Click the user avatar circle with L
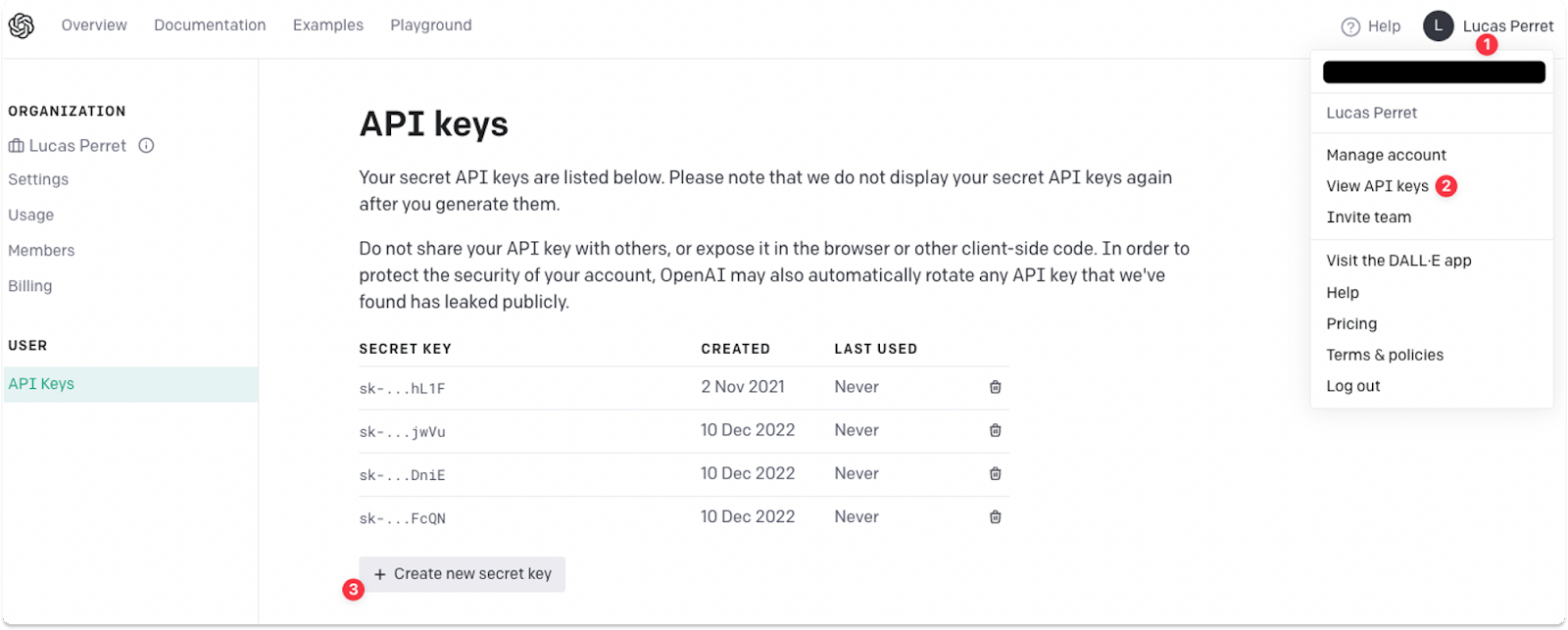Screen dimensions: 1568x630 (1438, 26)
